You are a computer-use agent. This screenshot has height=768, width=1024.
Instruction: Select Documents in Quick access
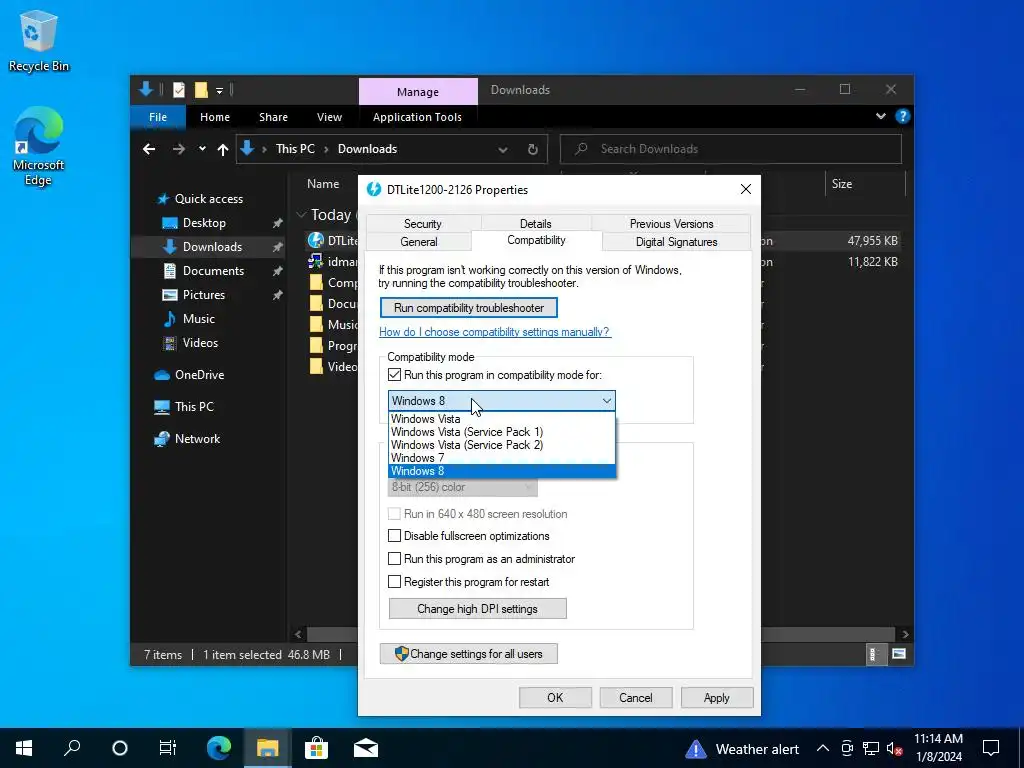pyautogui.click(x=213, y=270)
